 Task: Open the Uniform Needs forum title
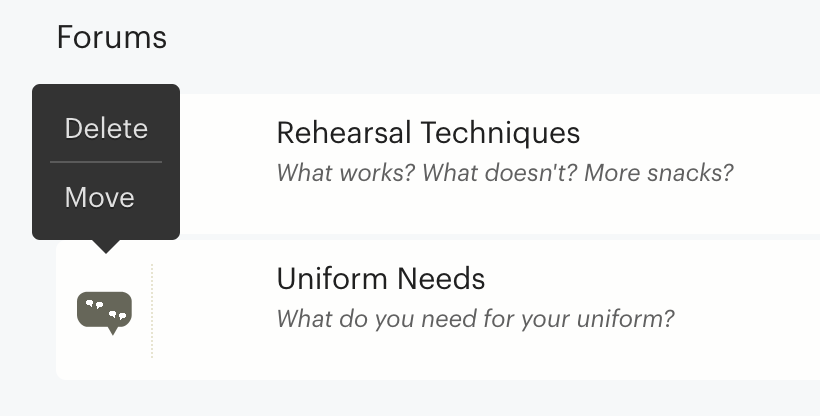point(381,278)
